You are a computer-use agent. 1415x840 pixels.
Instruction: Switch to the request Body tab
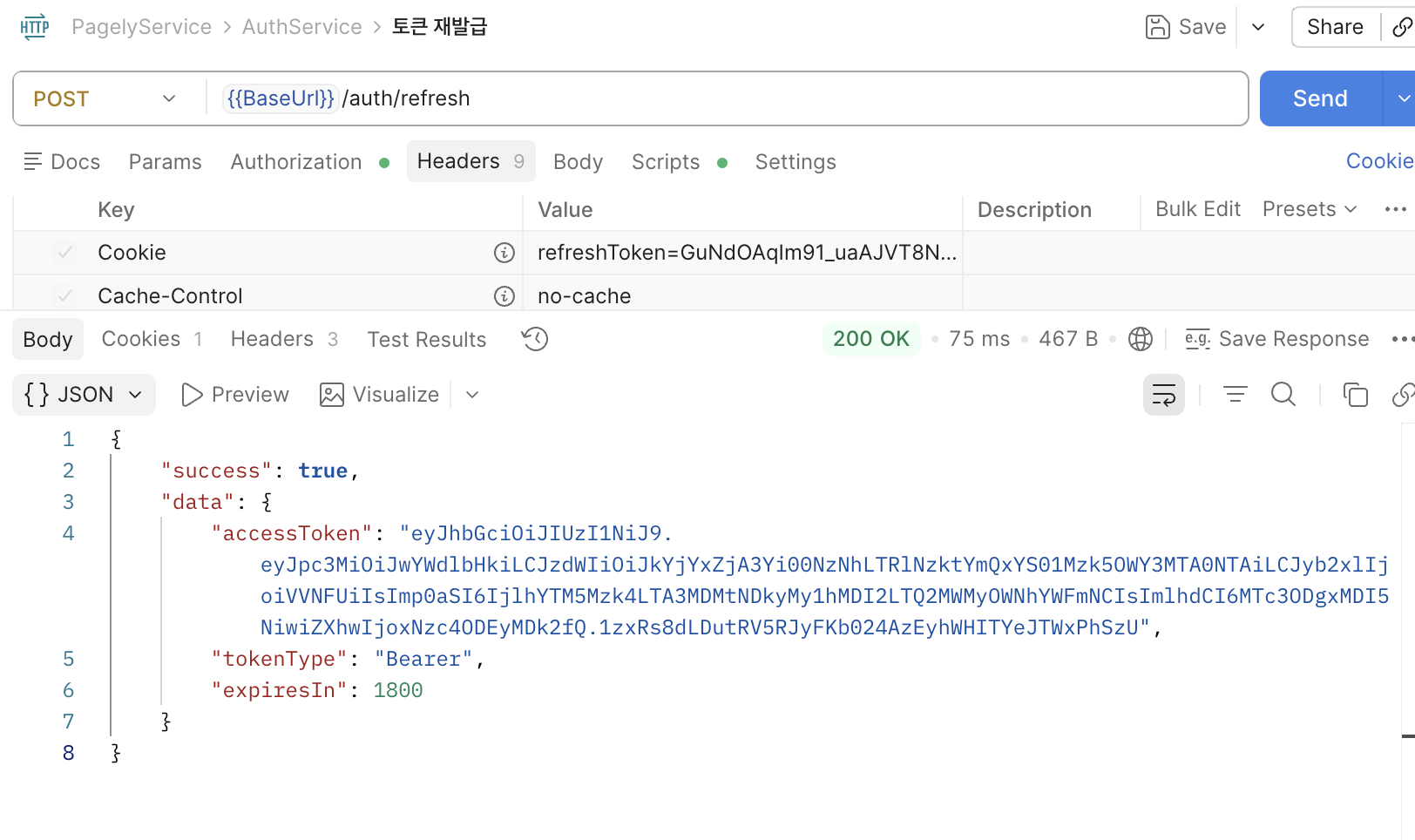click(578, 162)
